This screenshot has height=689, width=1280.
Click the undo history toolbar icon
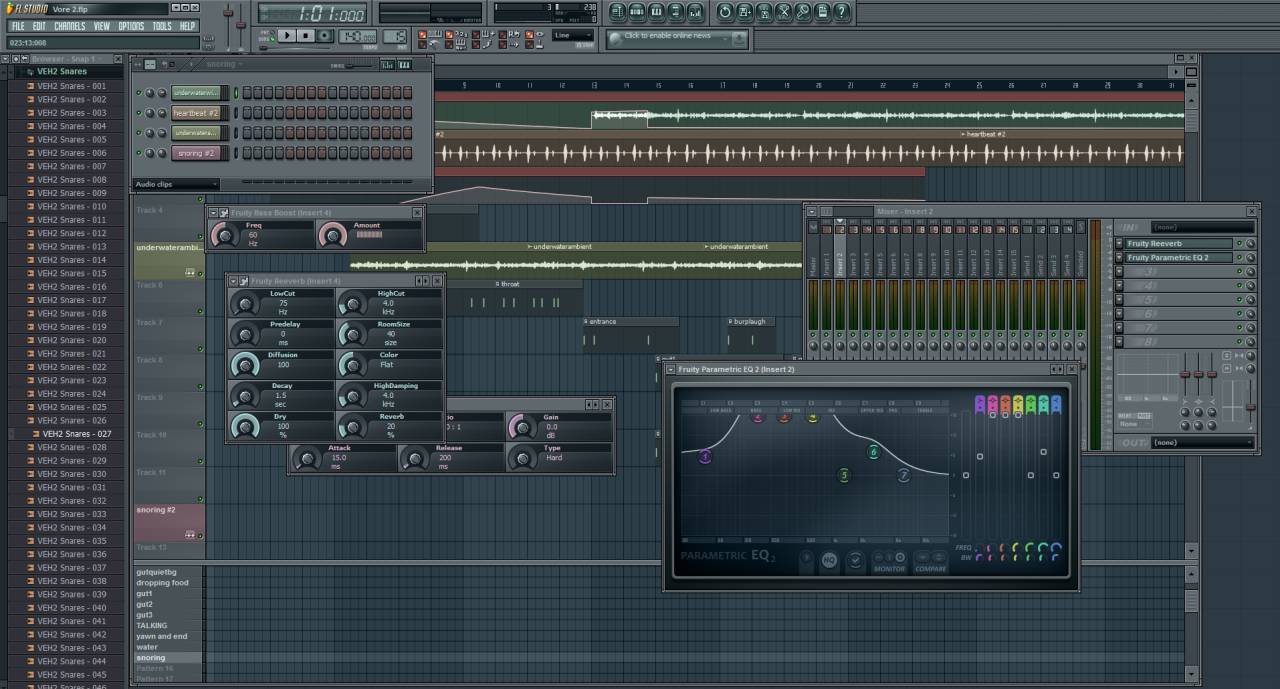point(725,12)
